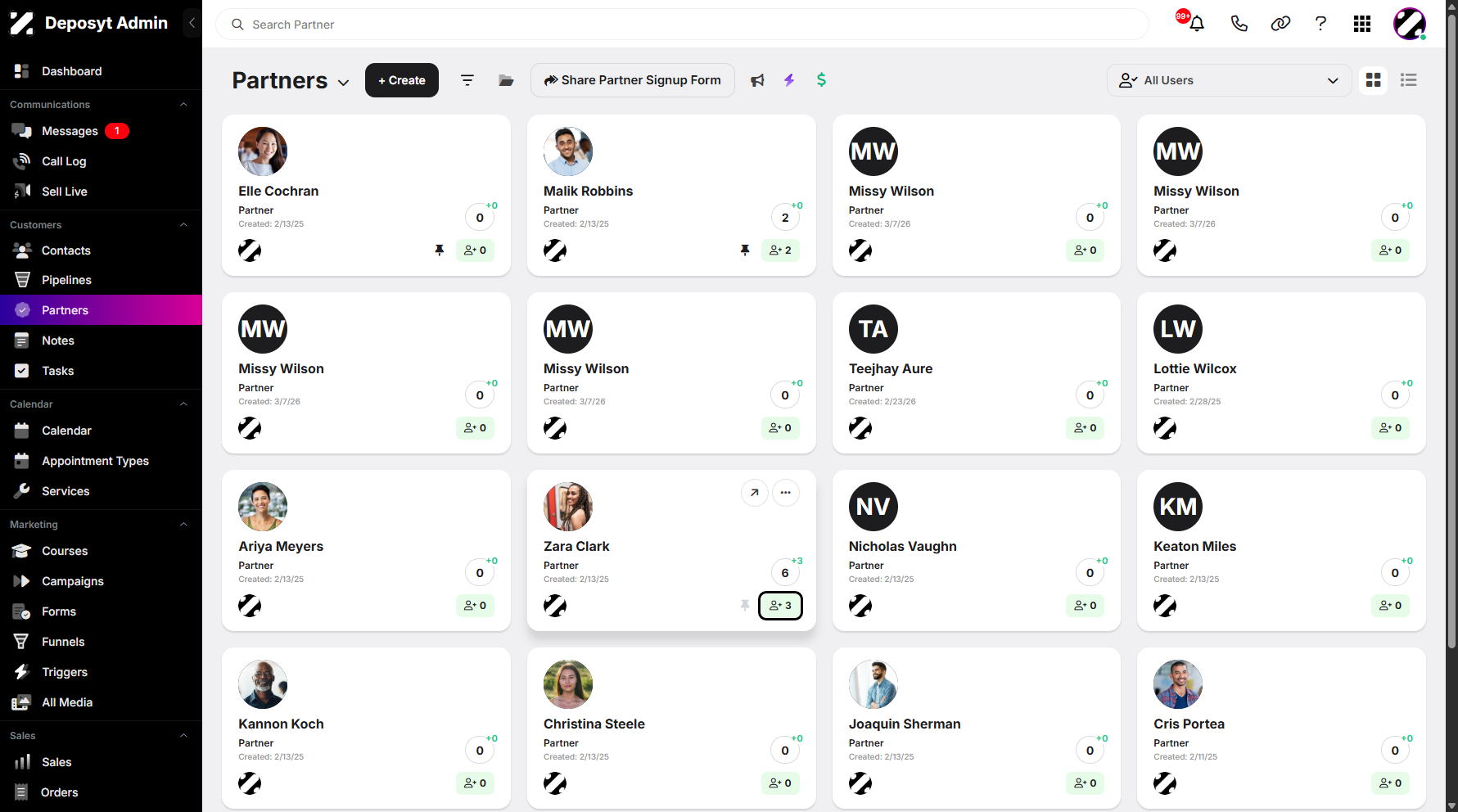Click the Create button
The image size is (1458, 812).
pyautogui.click(x=402, y=80)
